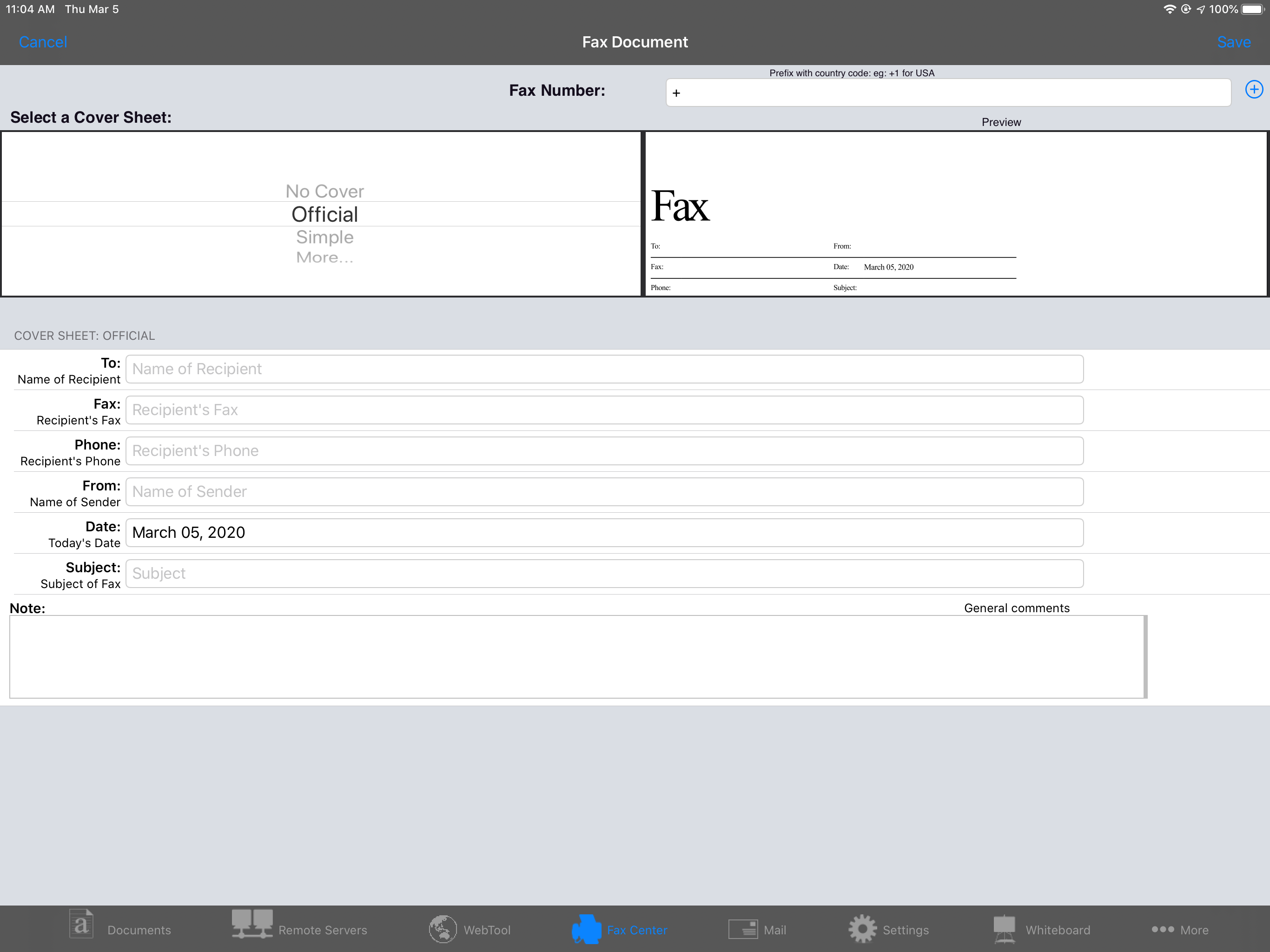
Task: Open the WebTool globe icon
Action: click(x=442, y=928)
